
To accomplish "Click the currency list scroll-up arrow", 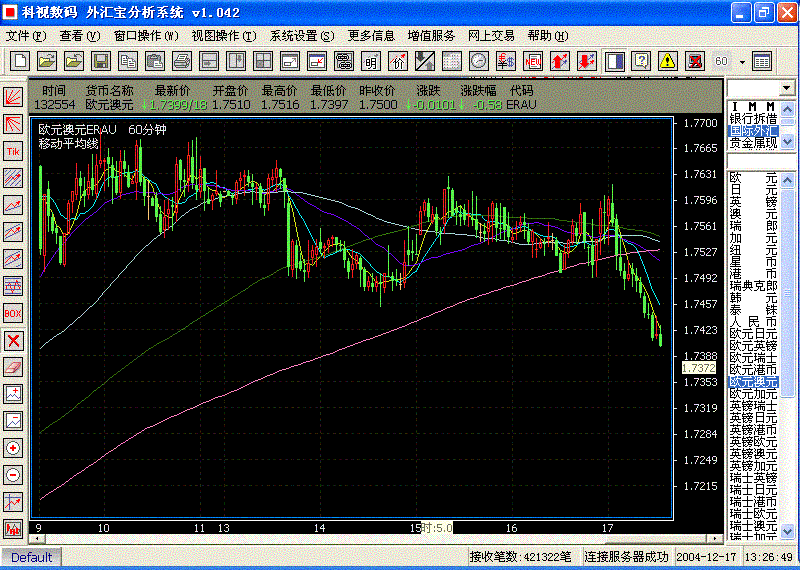I will pos(788,180).
